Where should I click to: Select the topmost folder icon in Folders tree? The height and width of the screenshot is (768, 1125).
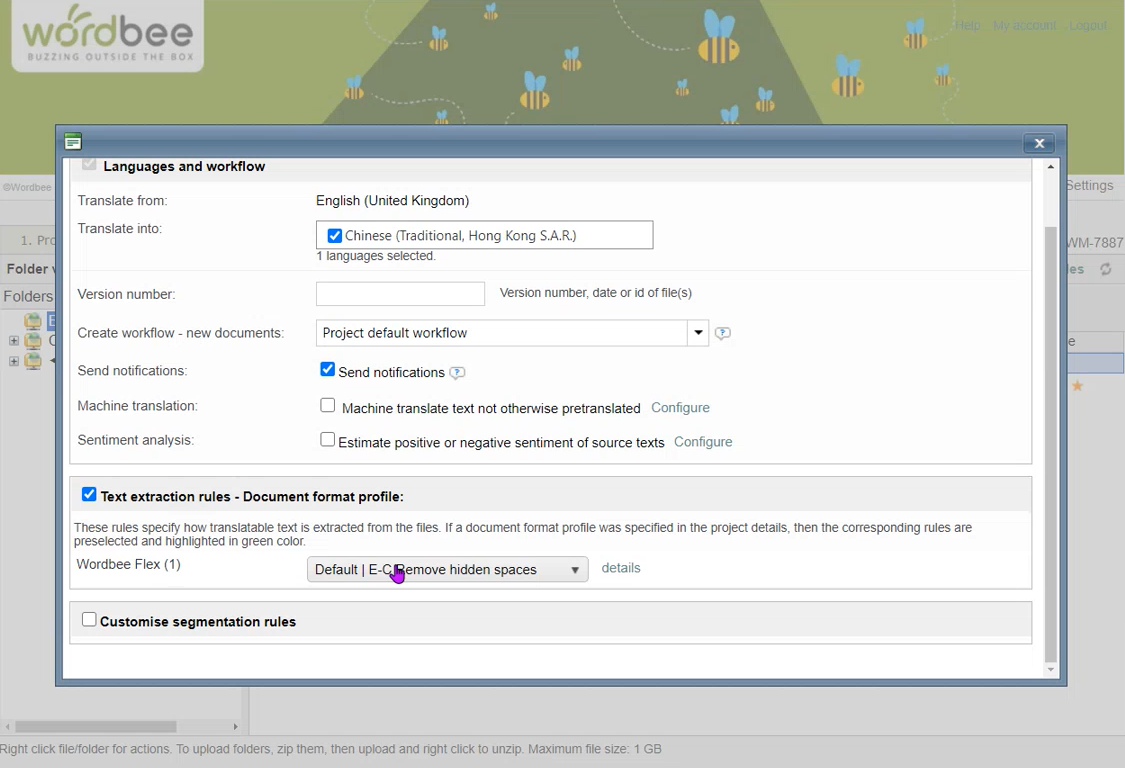[33, 321]
